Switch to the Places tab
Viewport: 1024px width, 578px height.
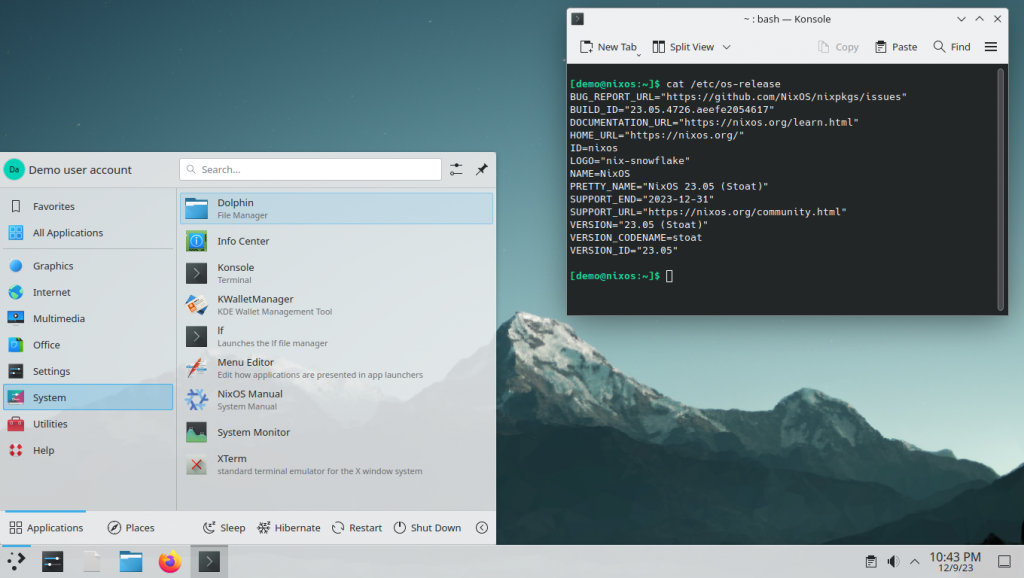131,528
